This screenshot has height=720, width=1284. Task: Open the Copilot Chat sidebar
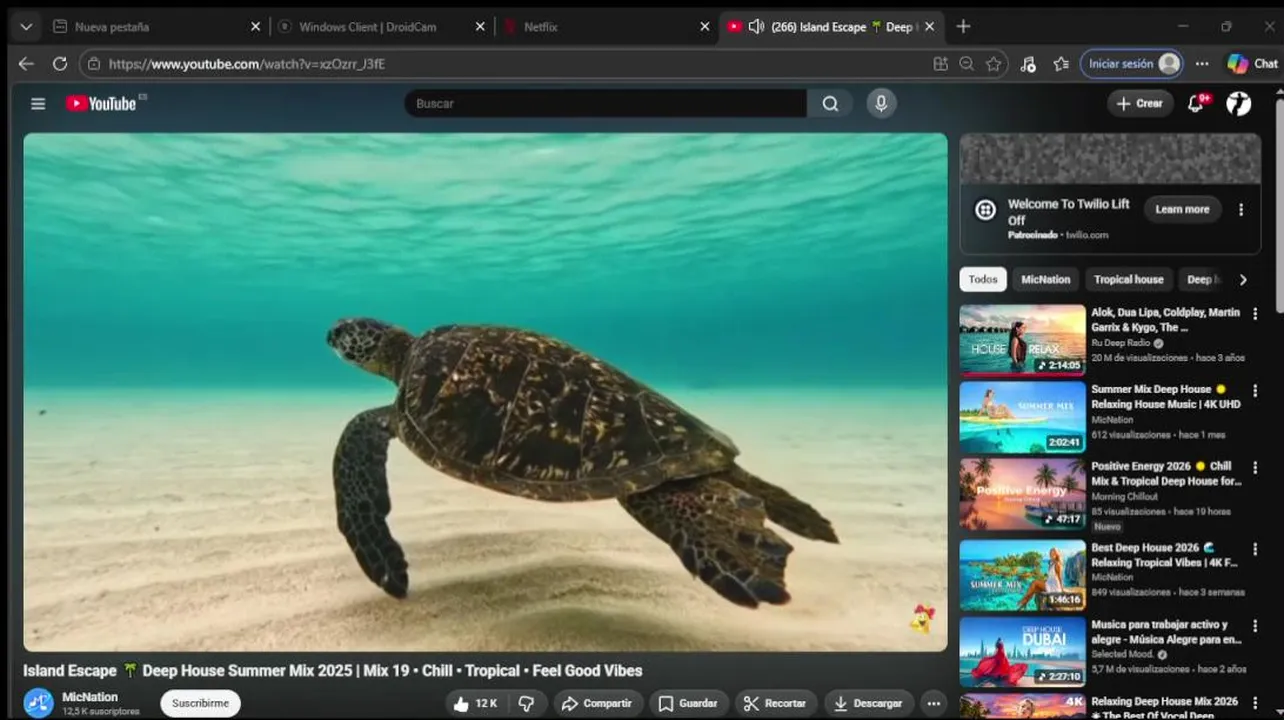pyautogui.click(x=1252, y=64)
